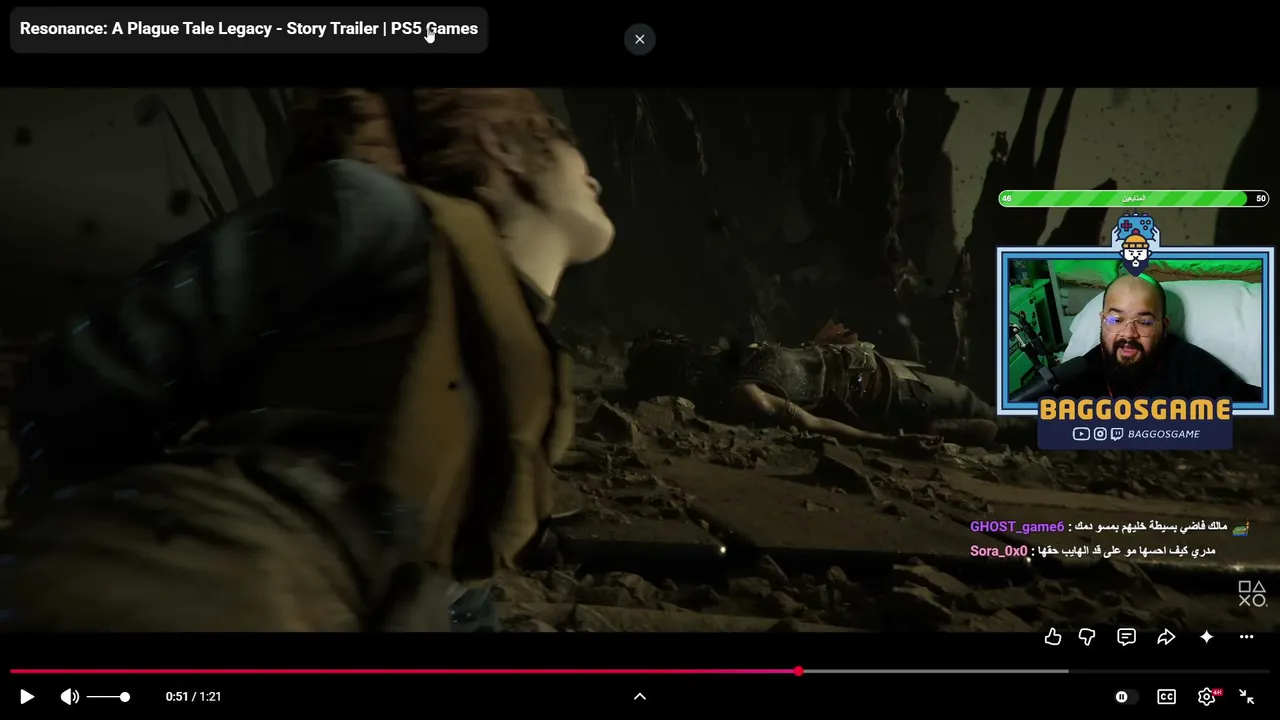Open the settings gear with 4K badge
This screenshot has height=720, width=1280.
tap(1208, 697)
